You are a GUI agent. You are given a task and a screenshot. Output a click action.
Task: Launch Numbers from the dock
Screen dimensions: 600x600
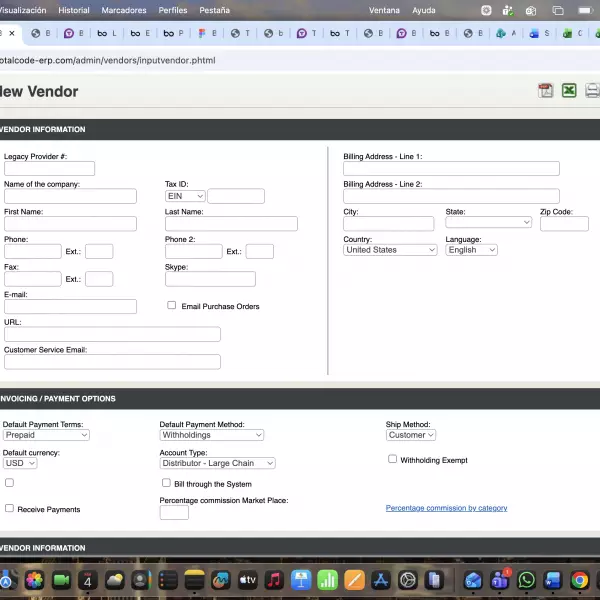coord(328,580)
